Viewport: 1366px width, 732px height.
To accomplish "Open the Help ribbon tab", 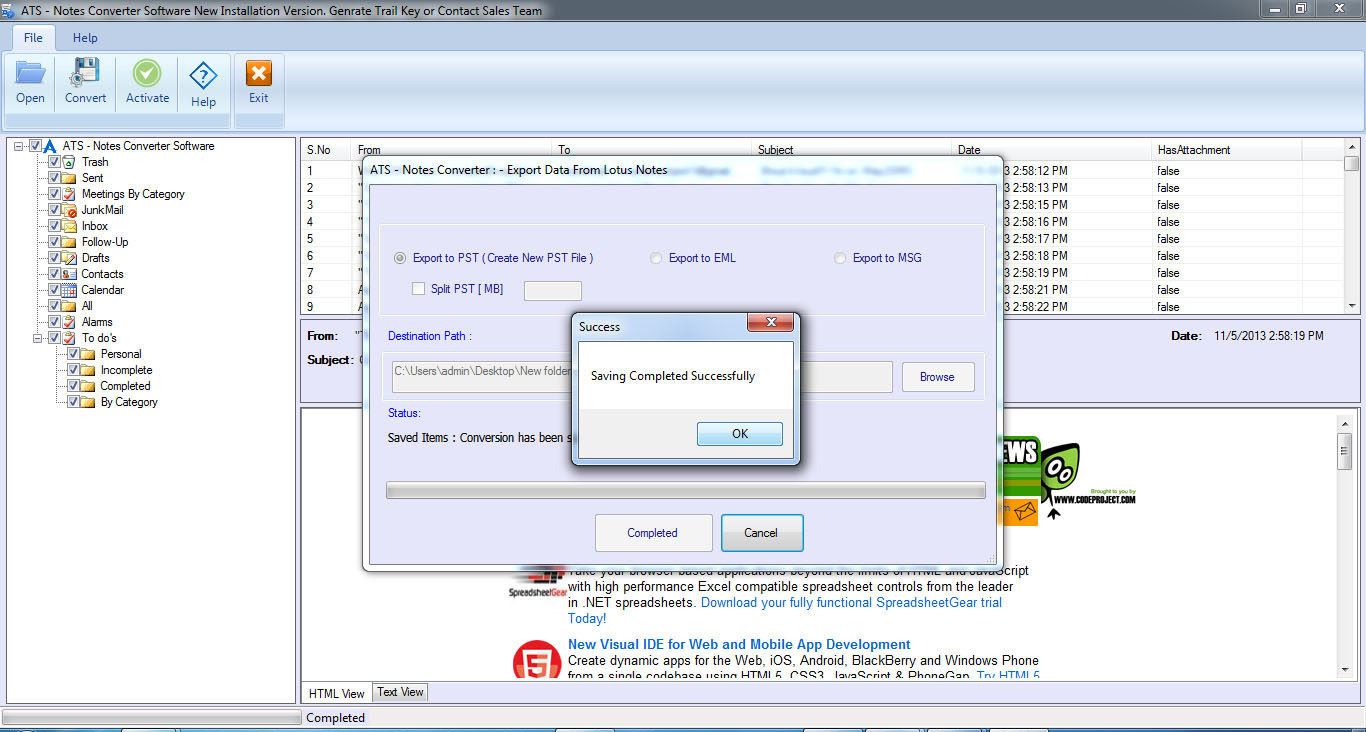I will tap(85, 37).
